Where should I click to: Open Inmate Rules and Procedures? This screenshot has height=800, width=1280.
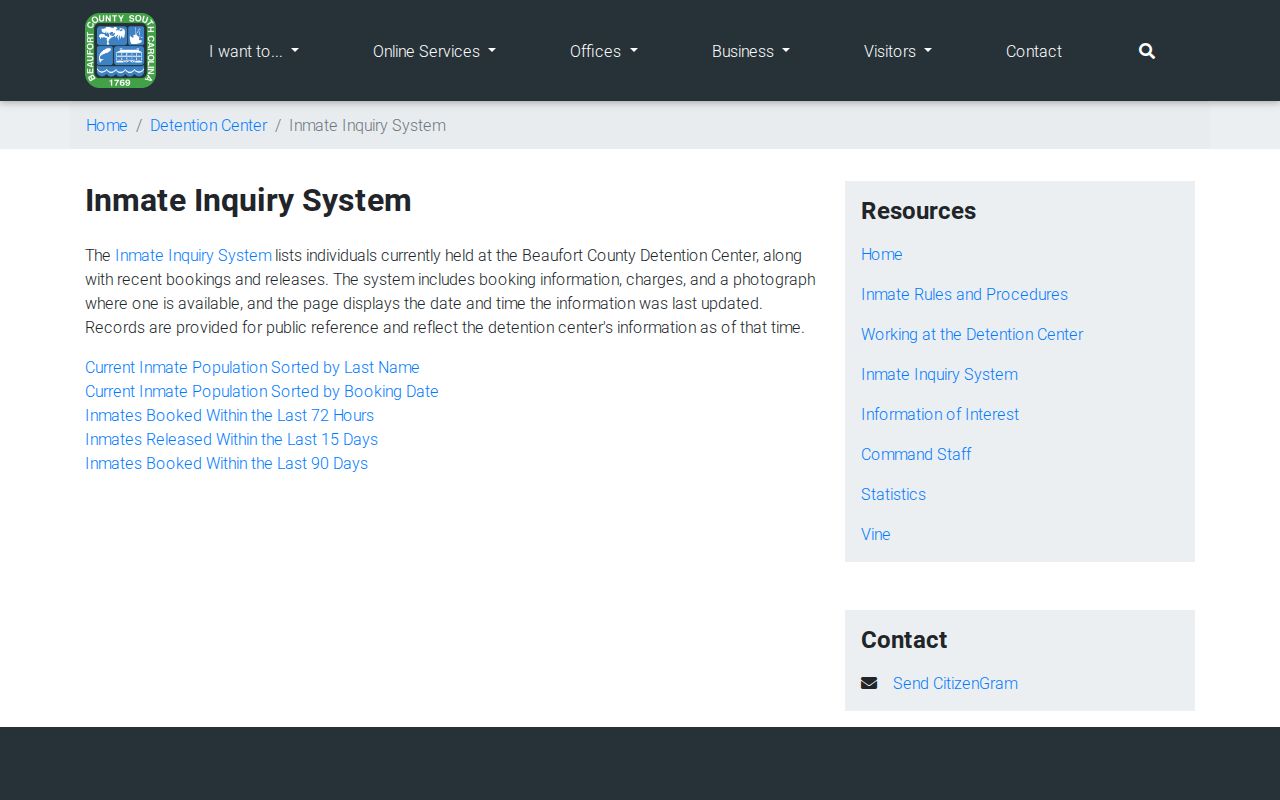(x=964, y=294)
